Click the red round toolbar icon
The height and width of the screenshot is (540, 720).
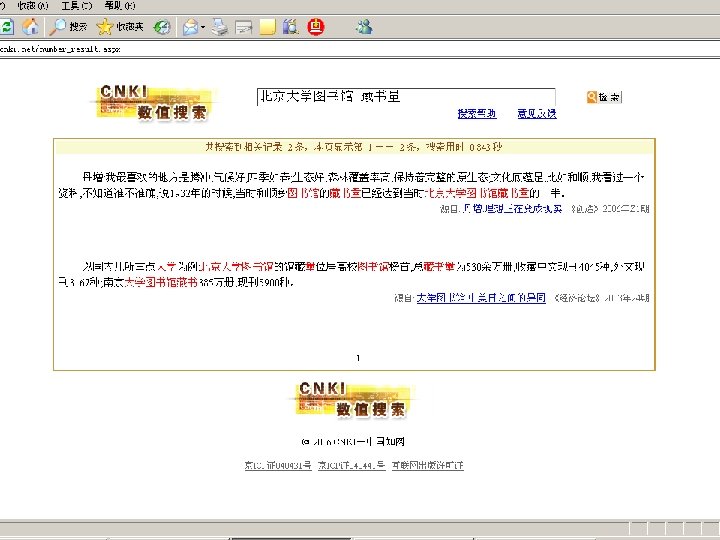click(315, 27)
